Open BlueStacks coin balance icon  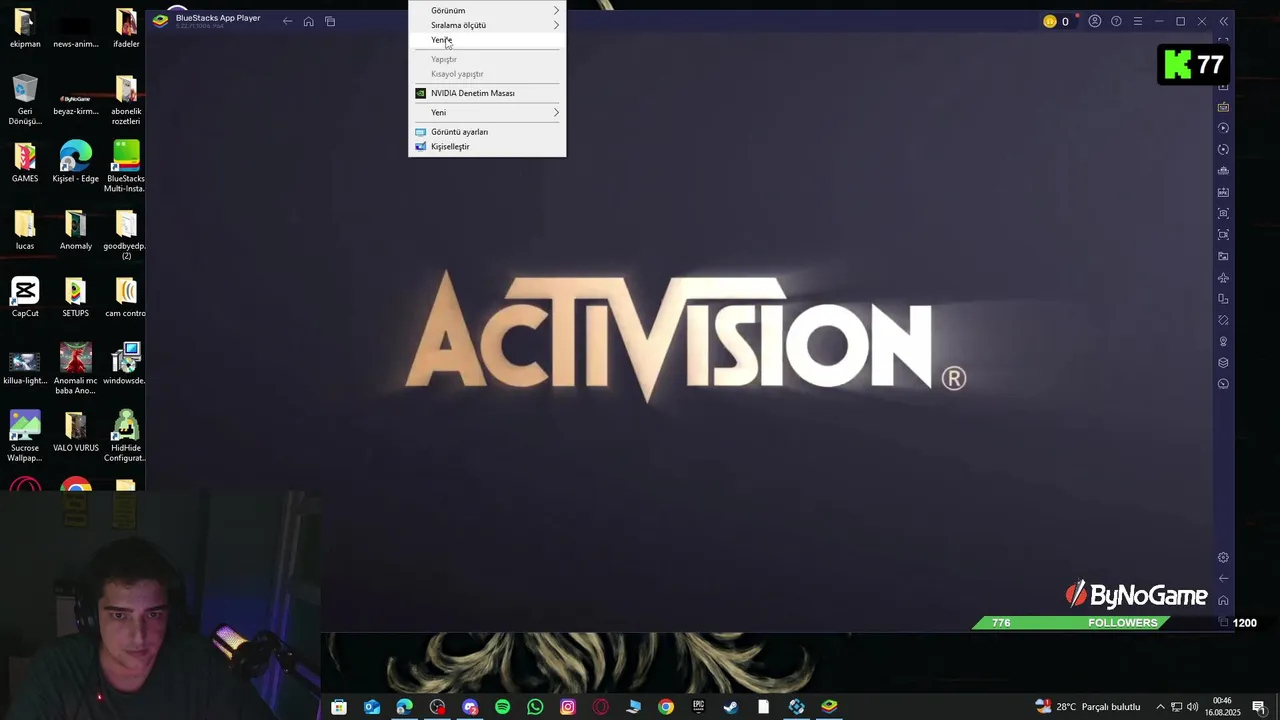(1050, 21)
